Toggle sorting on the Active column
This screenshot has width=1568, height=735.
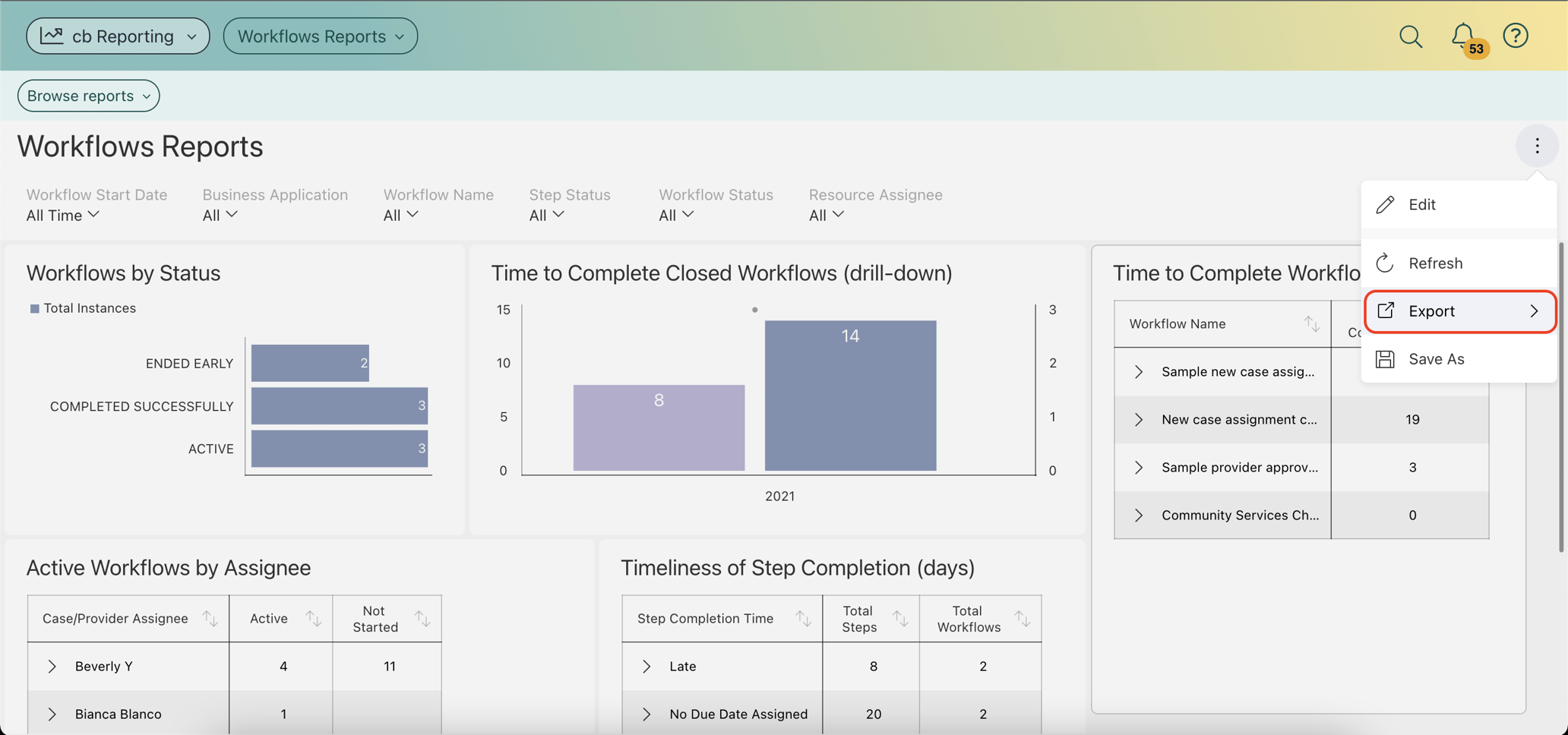point(313,618)
